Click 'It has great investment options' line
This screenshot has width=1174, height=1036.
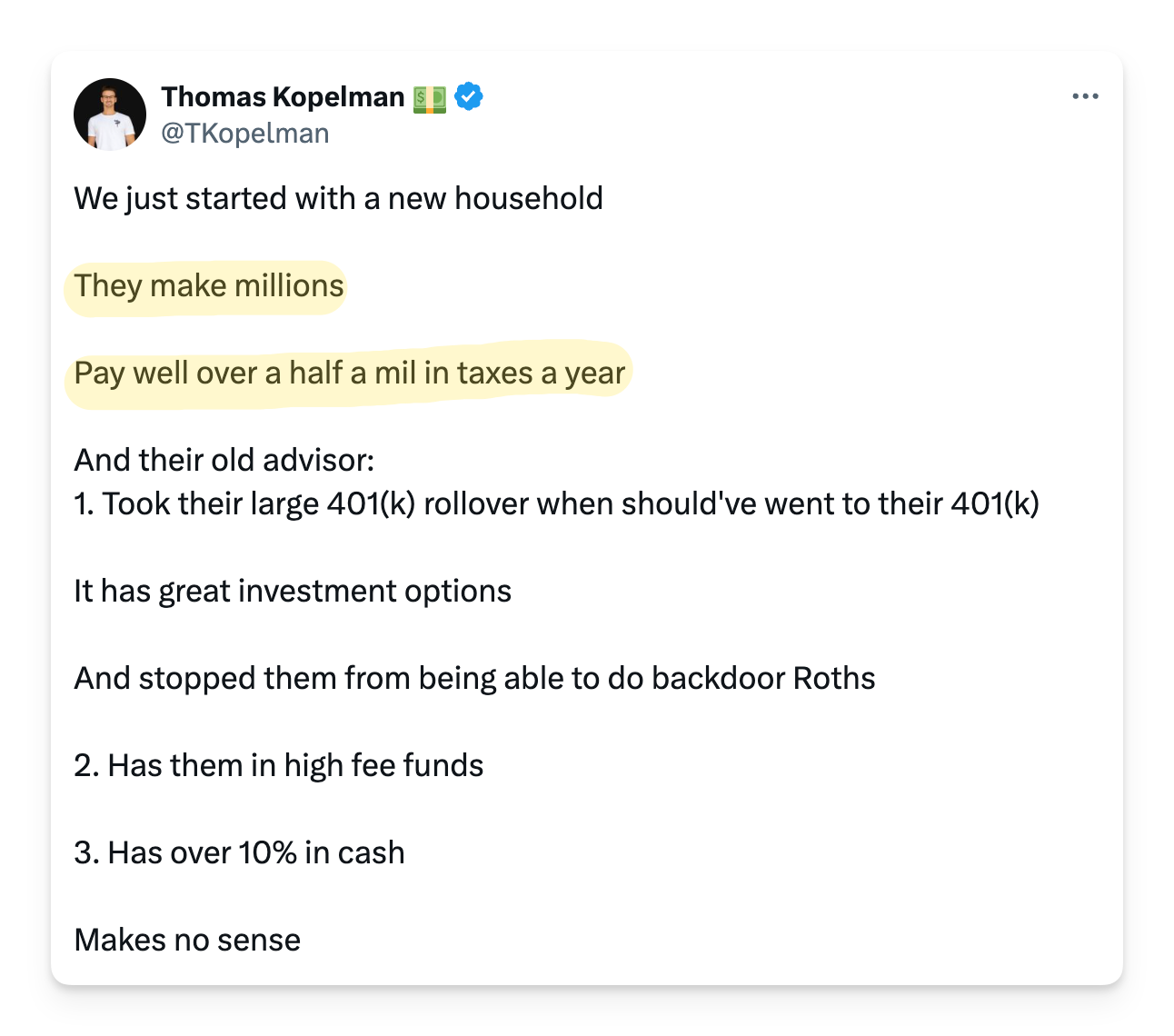click(293, 592)
